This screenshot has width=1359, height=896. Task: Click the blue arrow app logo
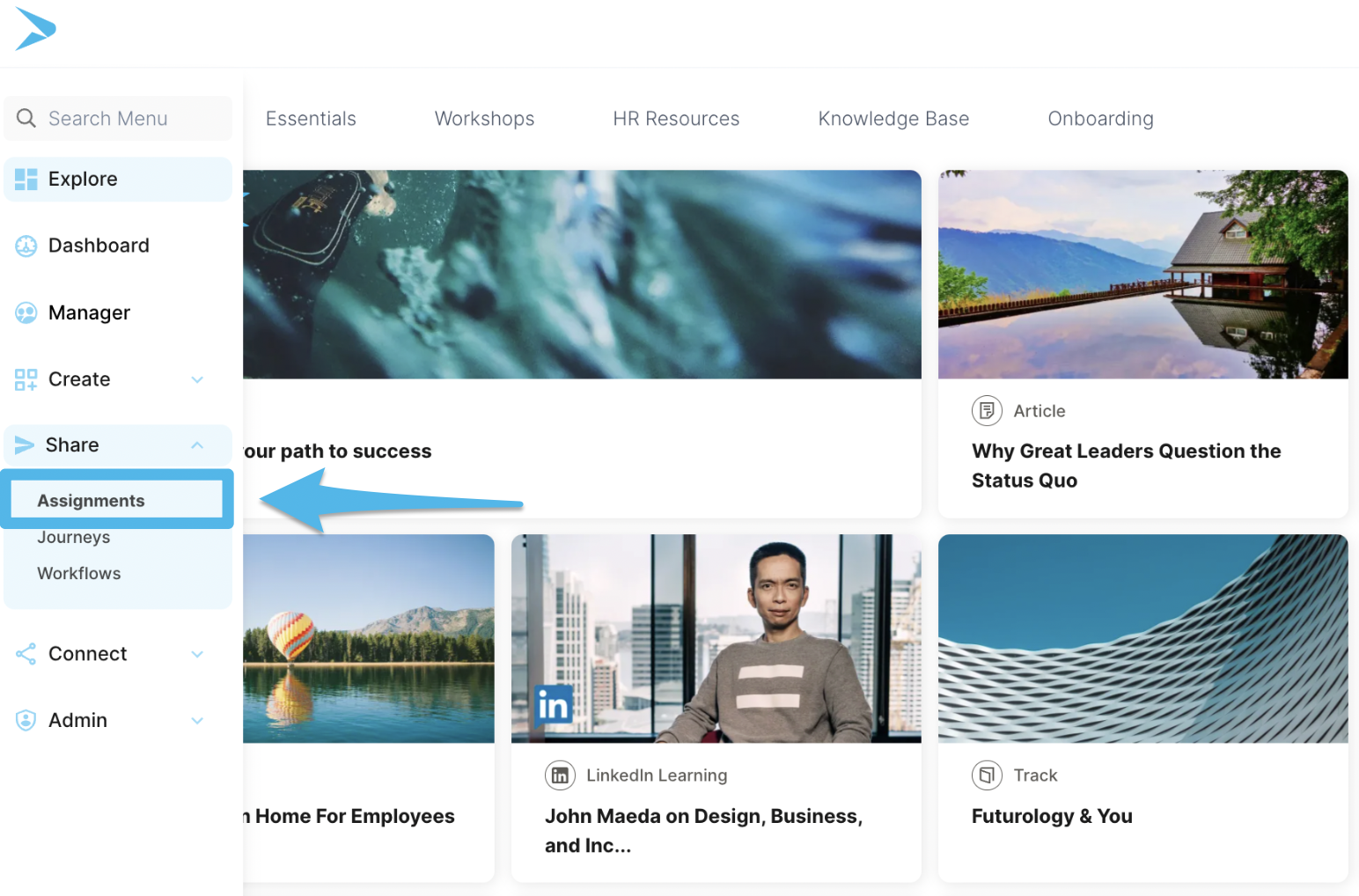(x=35, y=29)
